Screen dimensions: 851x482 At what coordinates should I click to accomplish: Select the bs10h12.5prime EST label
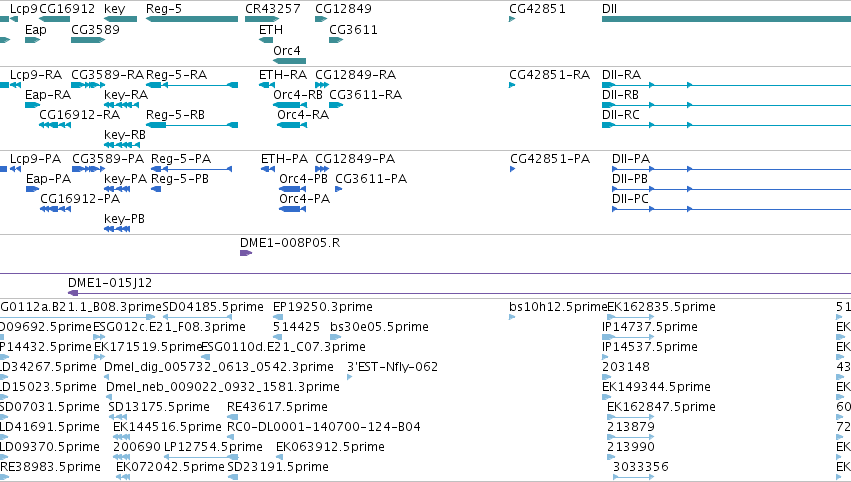tap(557, 307)
